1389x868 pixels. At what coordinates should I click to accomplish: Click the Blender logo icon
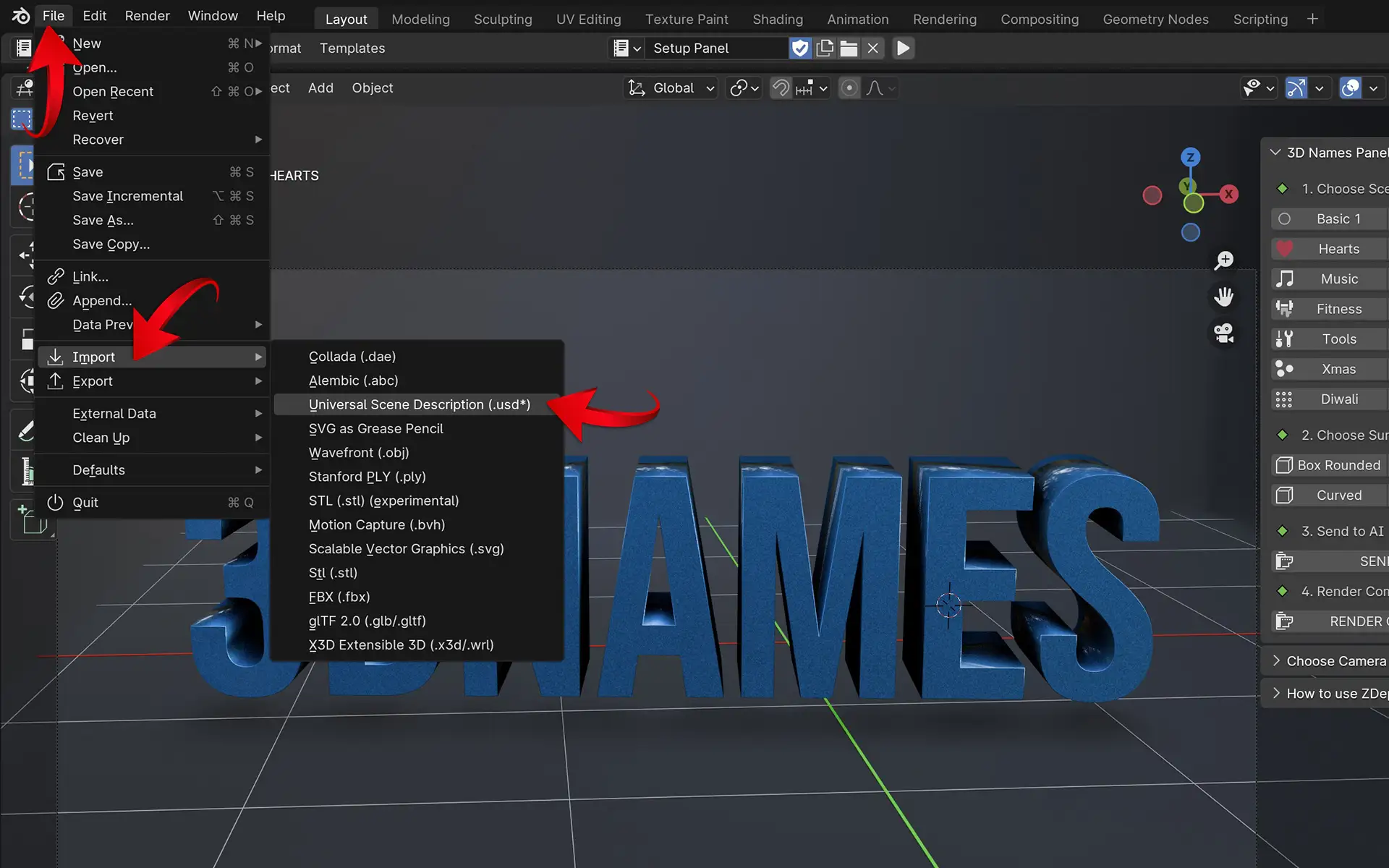click(20, 16)
